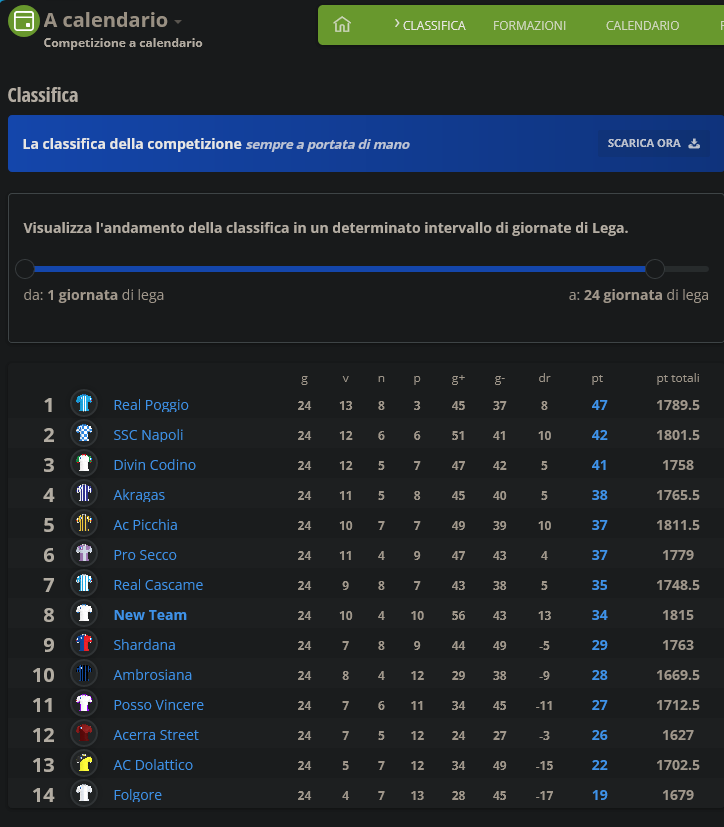Screen dimensions: 724x827
Task: Click SSC Napoli team jersey icon
Action: pyautogui.click(x=84, y=434)
